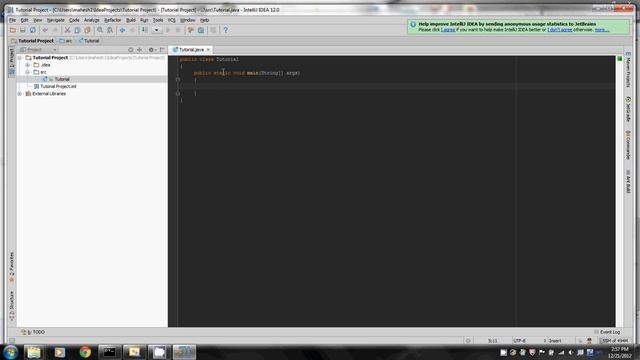This screenshot has width=640, height=360.
Task: Select the External Libraries tree item
Action: 46,94
